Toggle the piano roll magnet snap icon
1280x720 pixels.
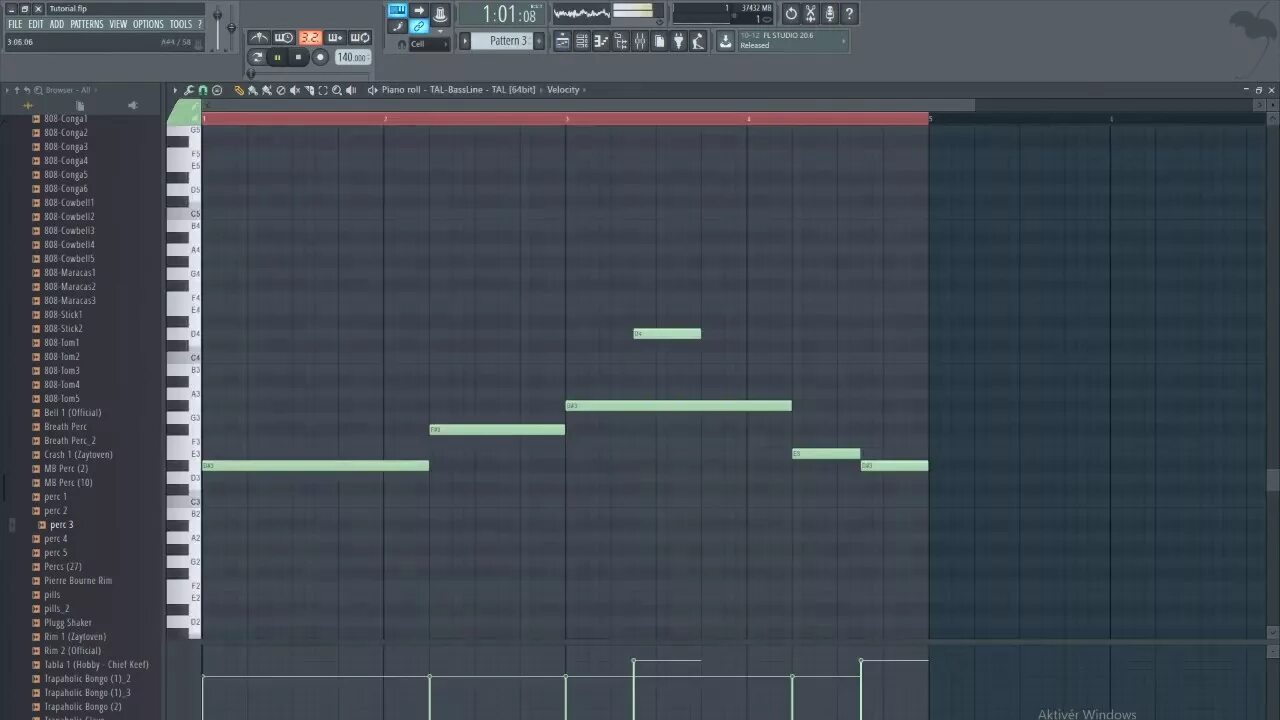[x=203, y=90]
